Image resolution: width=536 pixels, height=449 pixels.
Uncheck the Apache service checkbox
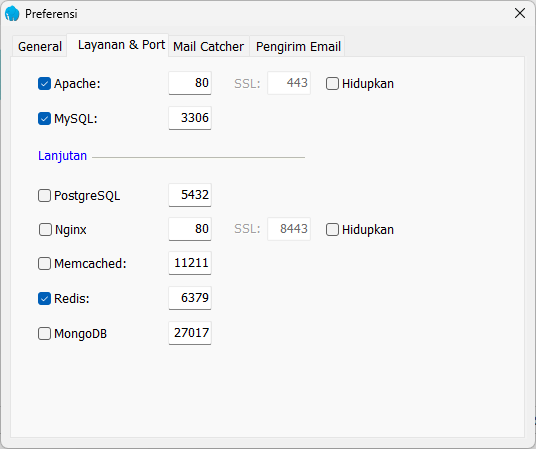44,84
